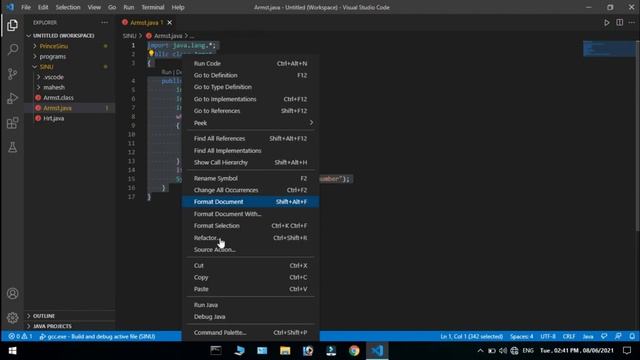
Task: Click the editor minimap
Action: (609, 49)
